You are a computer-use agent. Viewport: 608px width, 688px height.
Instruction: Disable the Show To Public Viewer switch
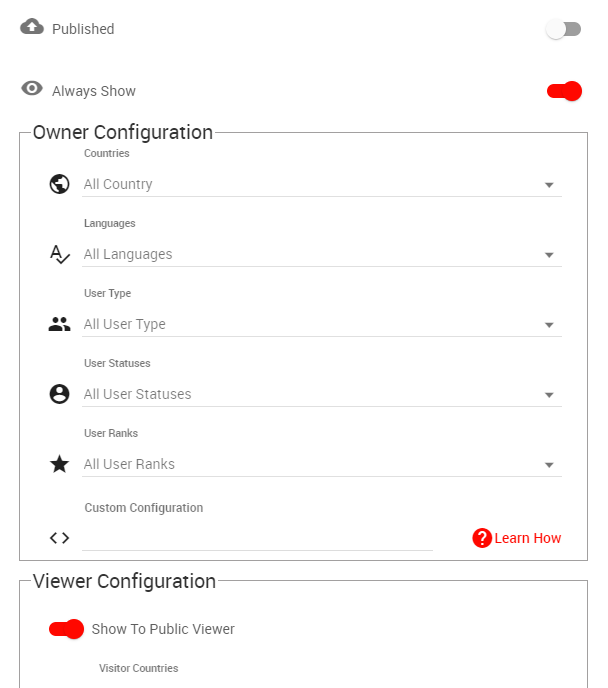pyautogui.click(x=66, y=629)
